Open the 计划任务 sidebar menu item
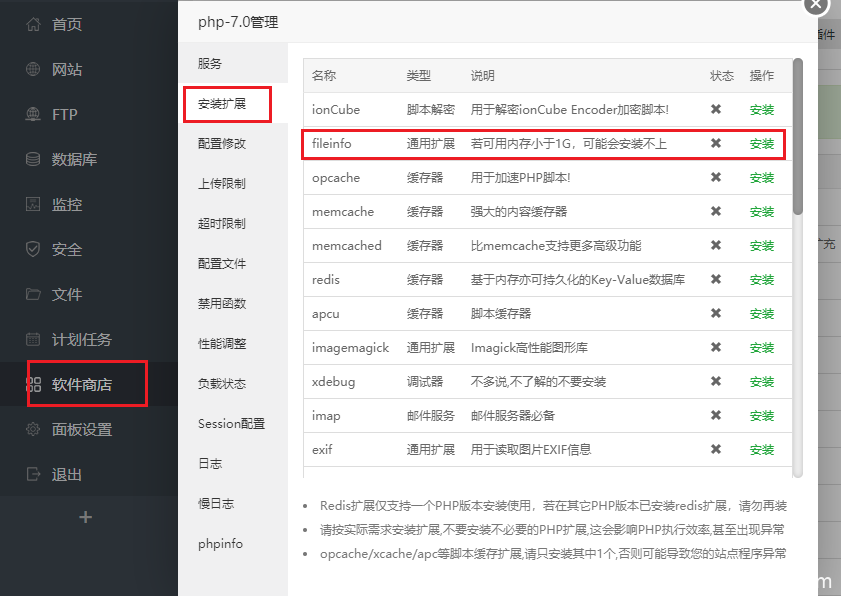 [82, 339]
